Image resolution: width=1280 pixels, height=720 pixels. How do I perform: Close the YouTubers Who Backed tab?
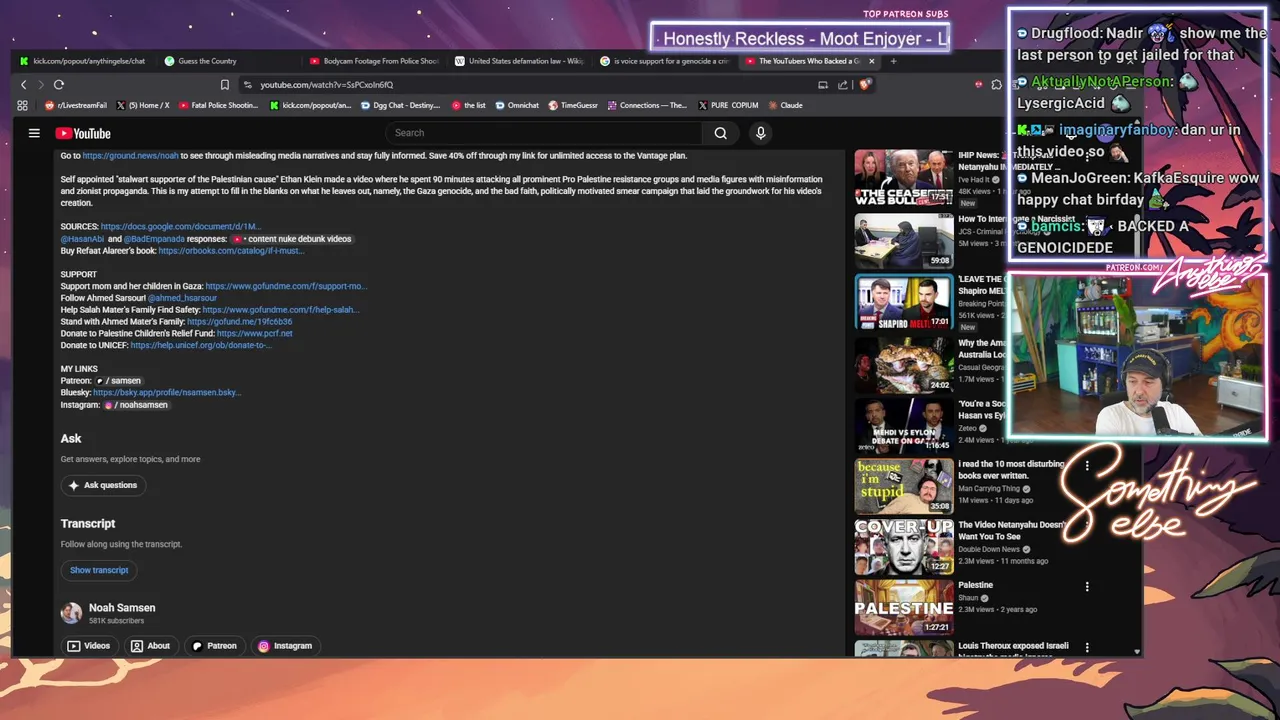pyautogui.click(x=870, y=61)
